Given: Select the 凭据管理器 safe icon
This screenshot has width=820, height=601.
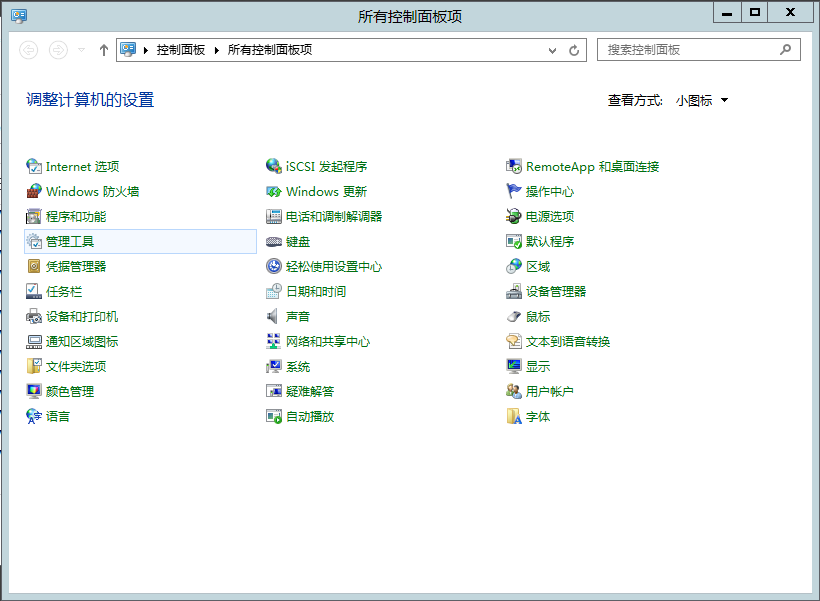Looking at the screenshot, I should 34,267.
